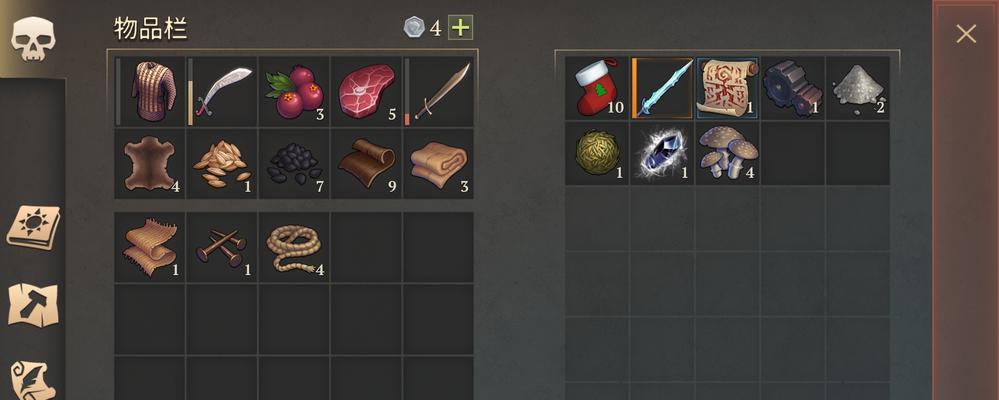999x400 pixels.
Task: Open the quill scroll sidebar tab
Action: pyautogui.click(x=33, y=380)
